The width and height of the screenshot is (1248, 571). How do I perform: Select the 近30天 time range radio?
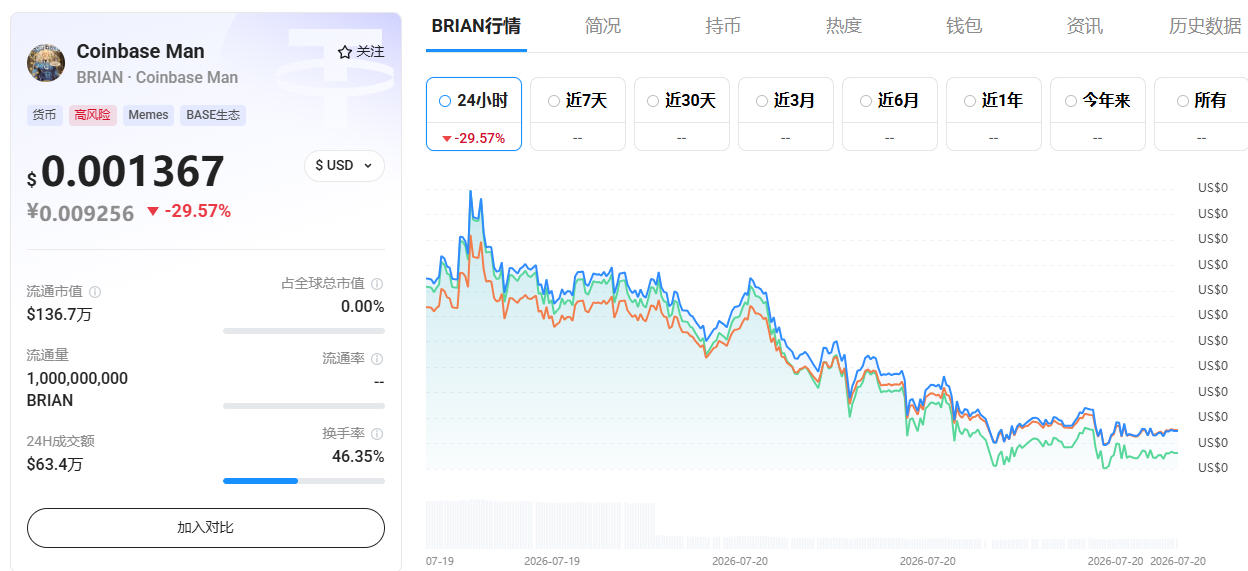pyautogui.click(x=653, y=101)
